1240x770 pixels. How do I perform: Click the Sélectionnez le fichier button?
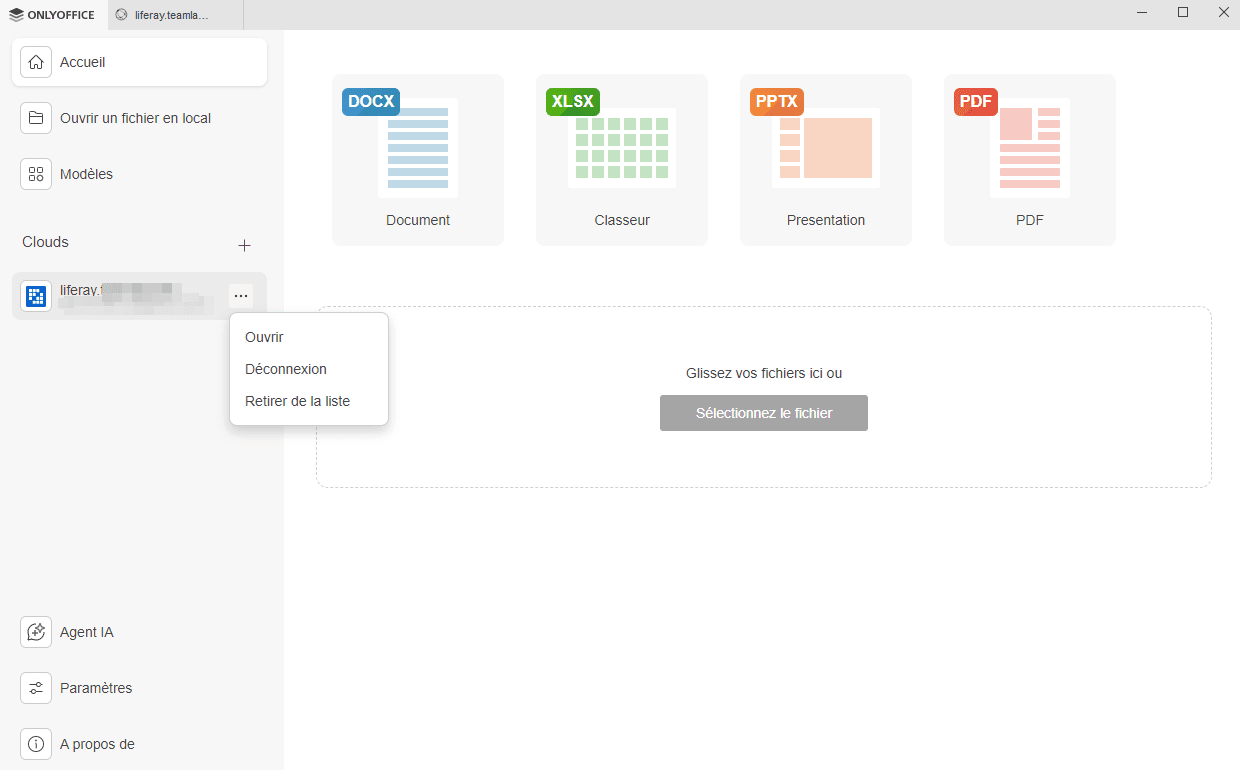[764, 413]
